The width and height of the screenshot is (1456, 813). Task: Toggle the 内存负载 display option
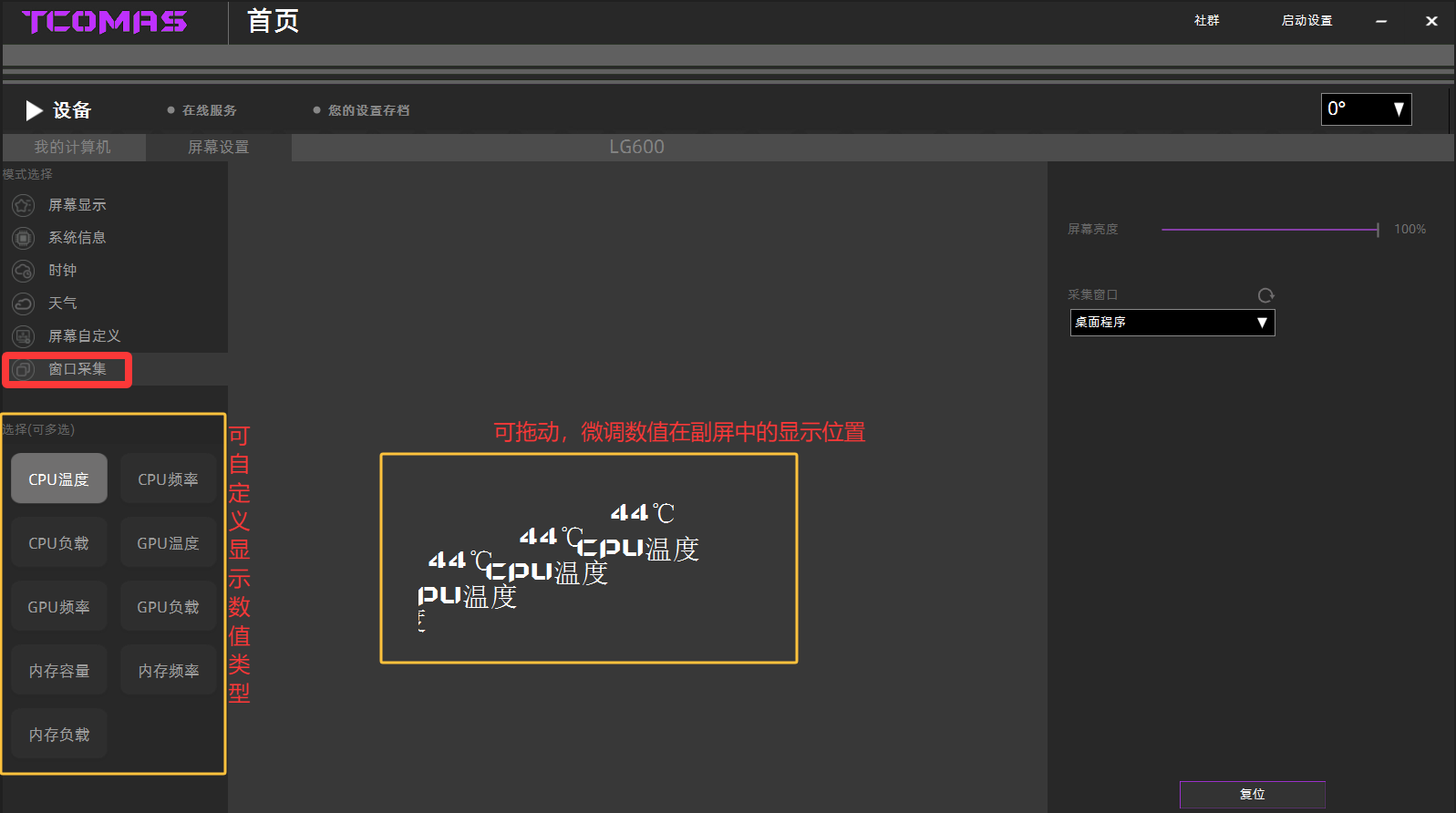pos(59,734)
